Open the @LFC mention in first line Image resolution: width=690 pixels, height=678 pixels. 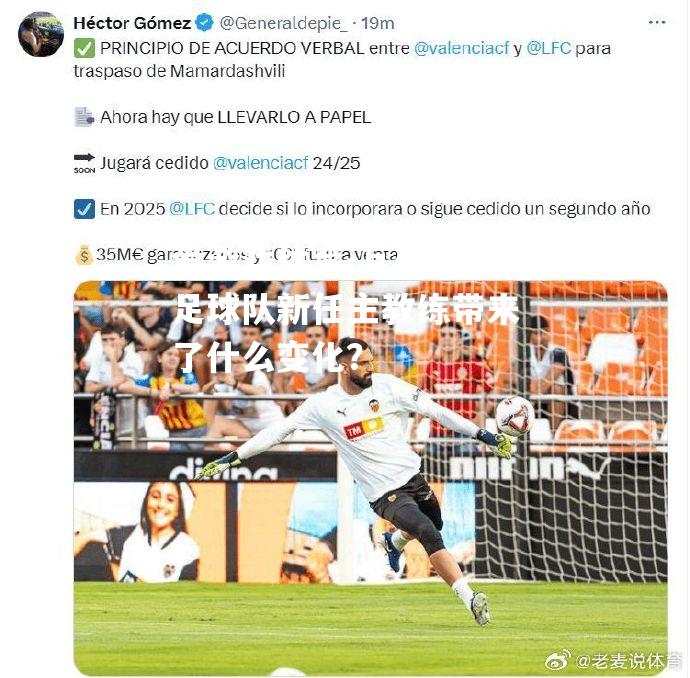pos(548,48)
